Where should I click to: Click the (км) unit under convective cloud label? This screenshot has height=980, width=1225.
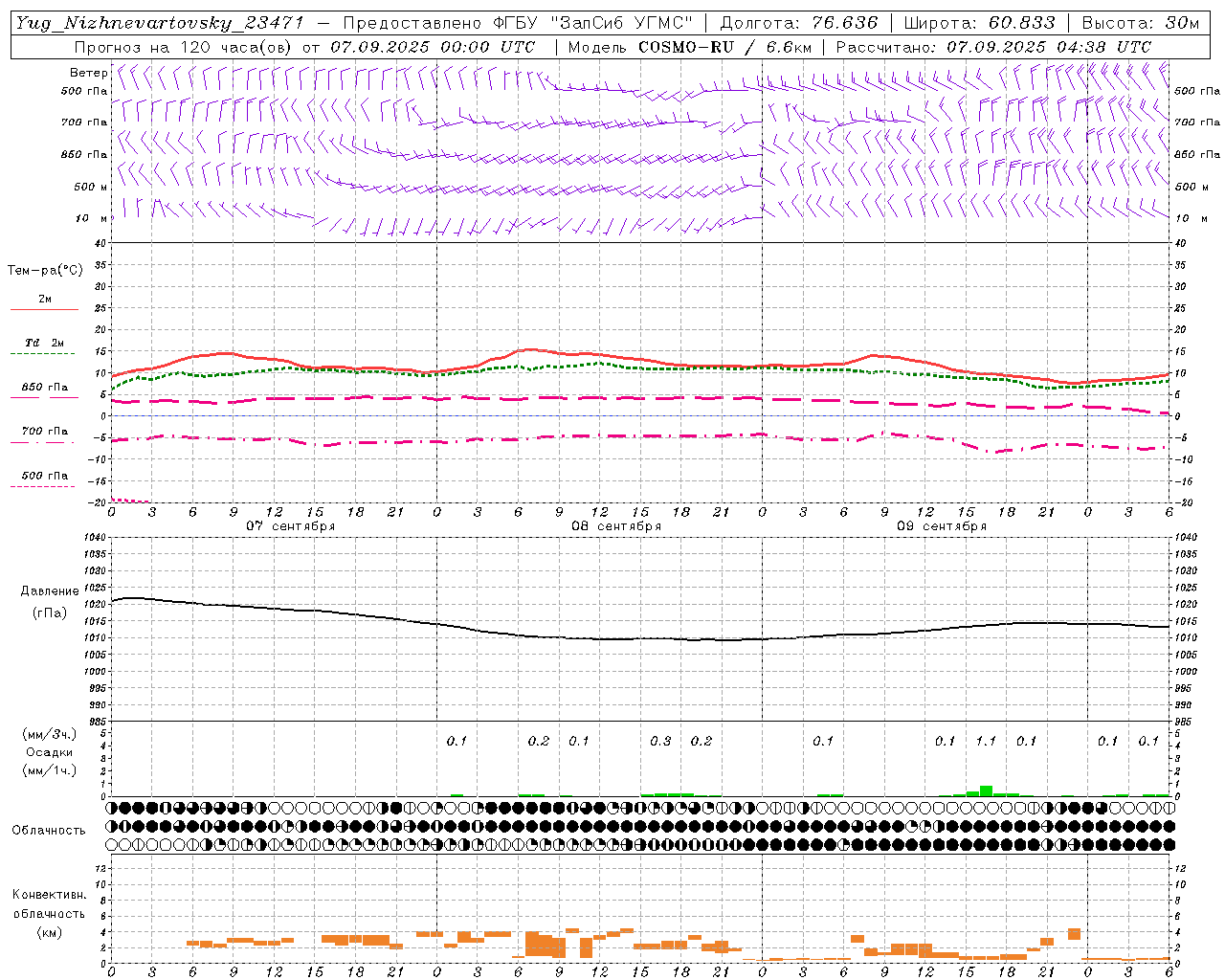pos(49,932)
